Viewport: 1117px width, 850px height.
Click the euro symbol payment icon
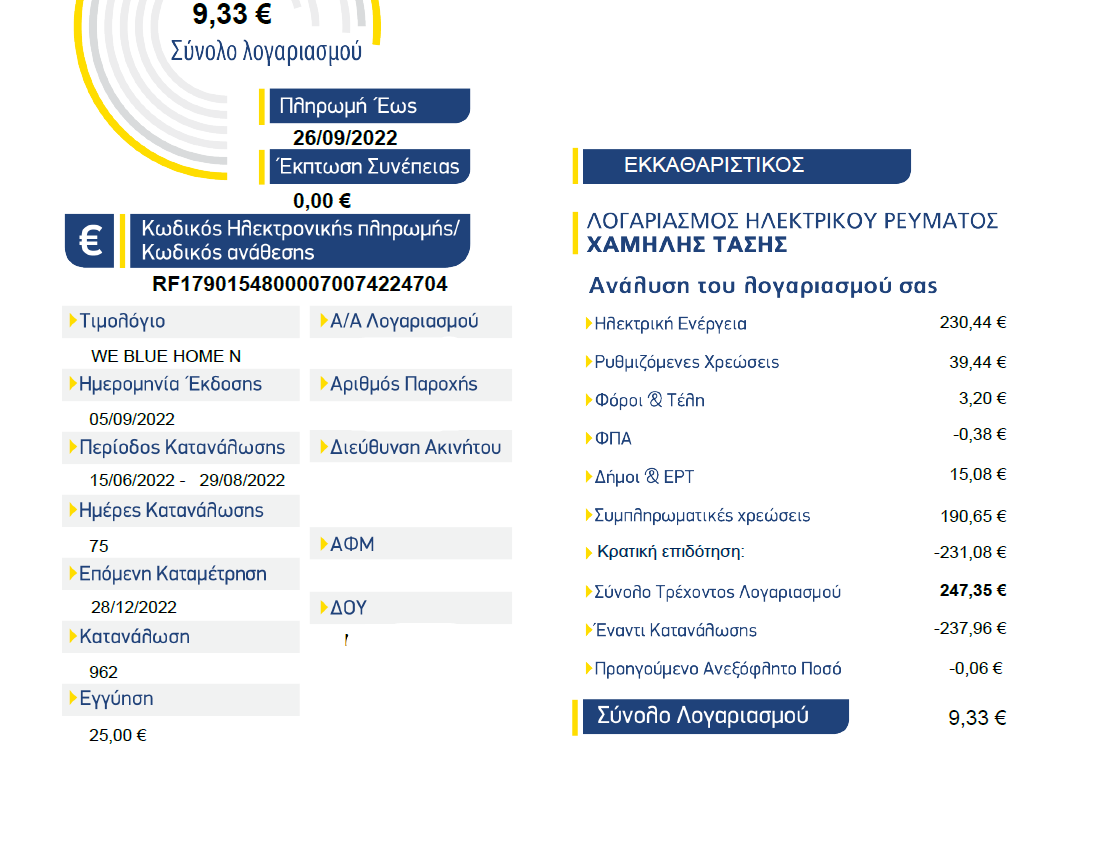coord(90,241)
